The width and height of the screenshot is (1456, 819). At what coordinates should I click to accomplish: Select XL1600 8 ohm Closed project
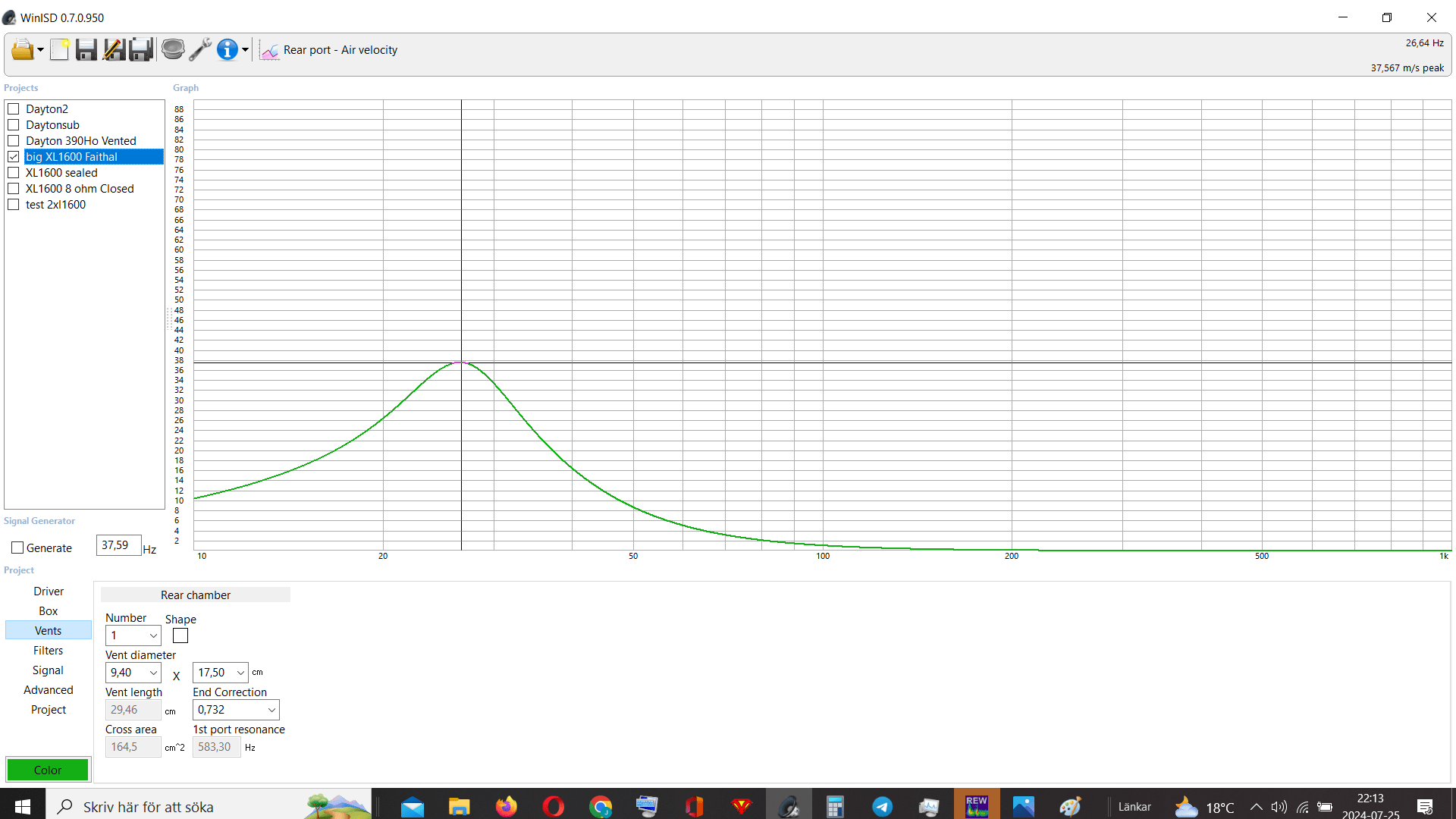coord(80,189)
